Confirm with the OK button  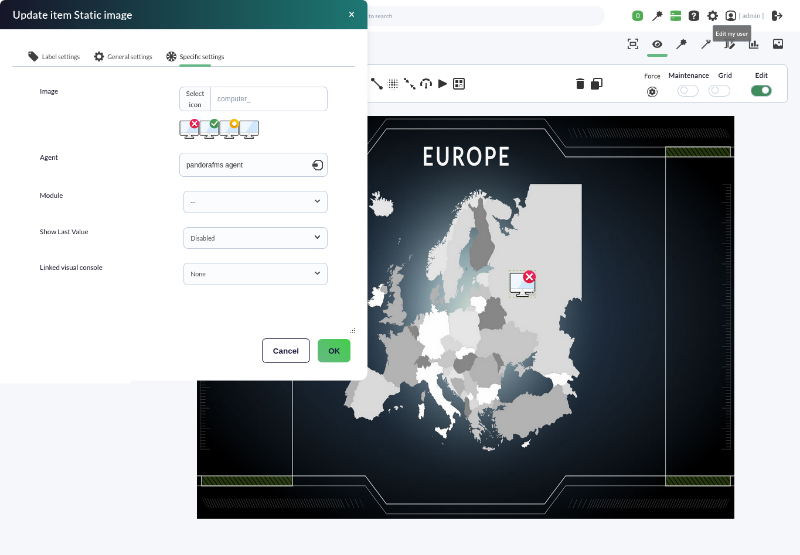pyautogui.click(x=334, y=350)
